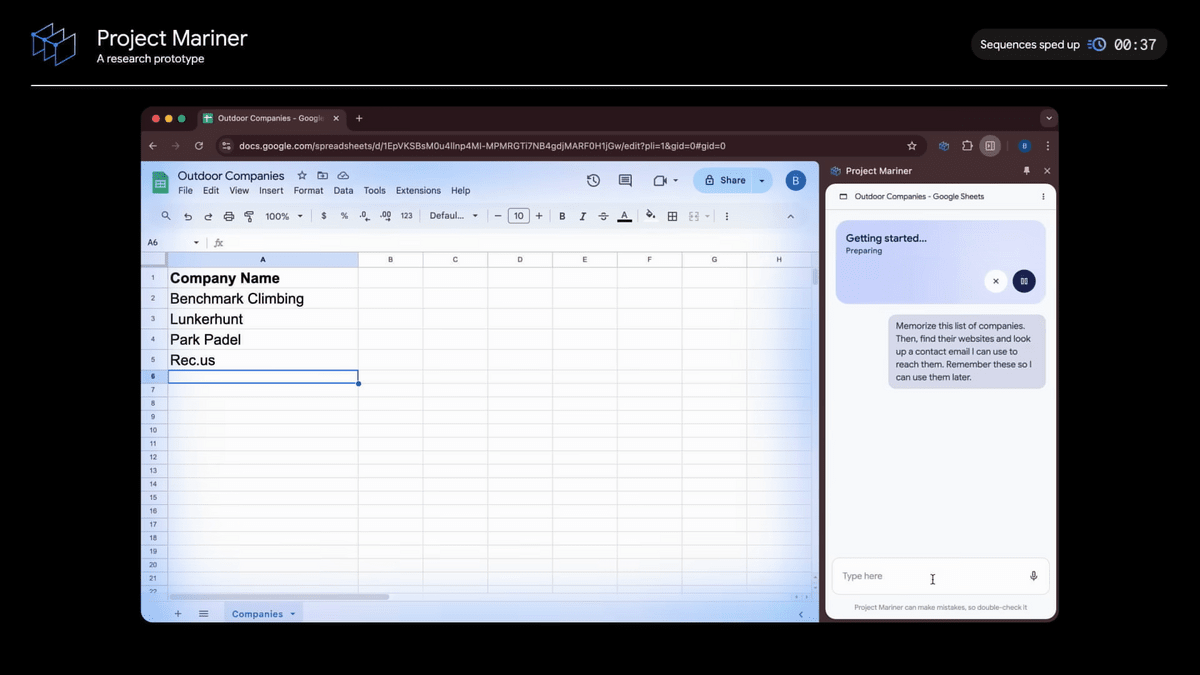The width and height of the screenshot is (1200, 675).
Task: Open version history in Google Sheets
Action: pyautogui.click(x=593, y=180)
